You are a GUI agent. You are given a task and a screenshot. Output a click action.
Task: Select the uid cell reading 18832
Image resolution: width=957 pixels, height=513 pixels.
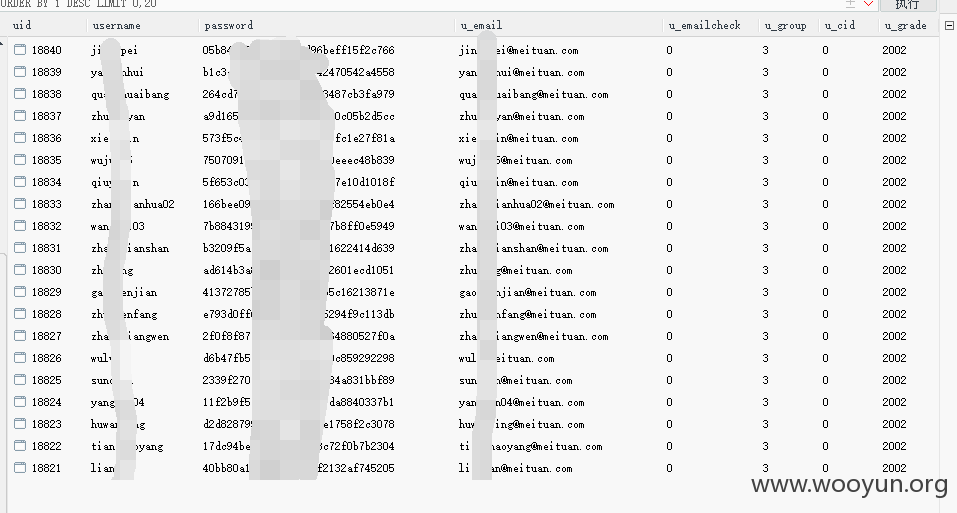point(46,226)
